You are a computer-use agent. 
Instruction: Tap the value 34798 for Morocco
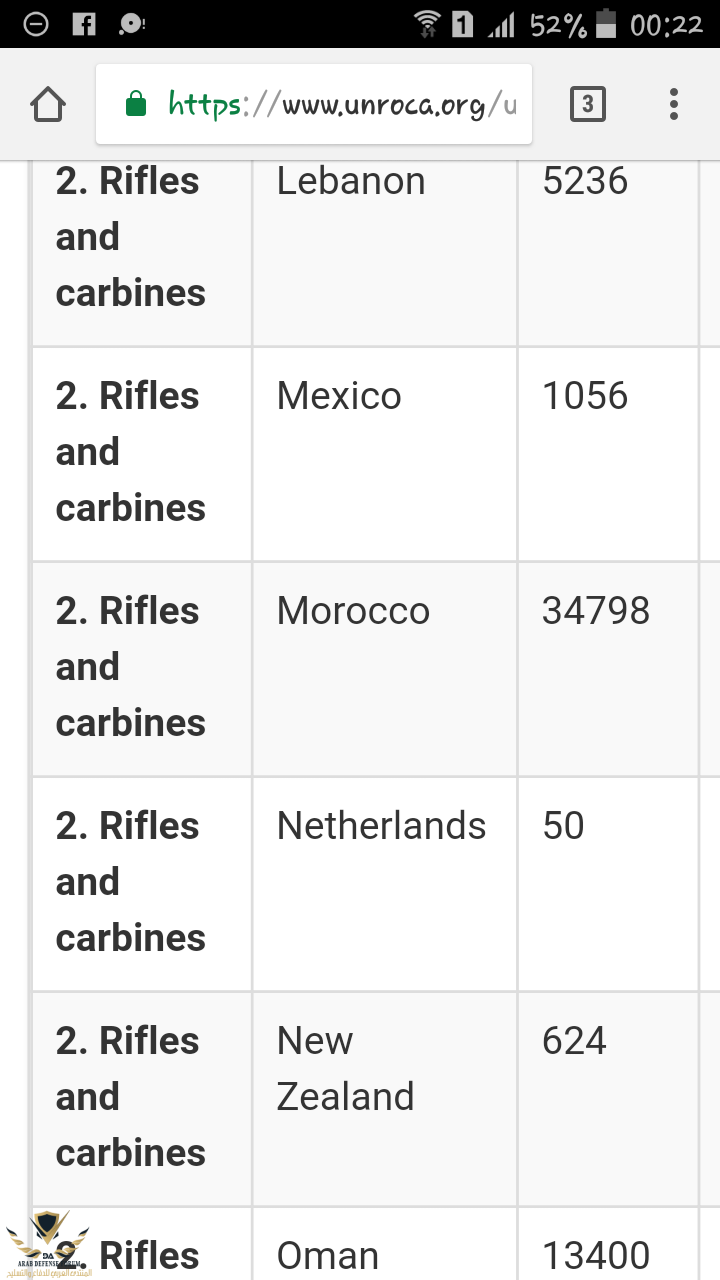tap(596, 612)
